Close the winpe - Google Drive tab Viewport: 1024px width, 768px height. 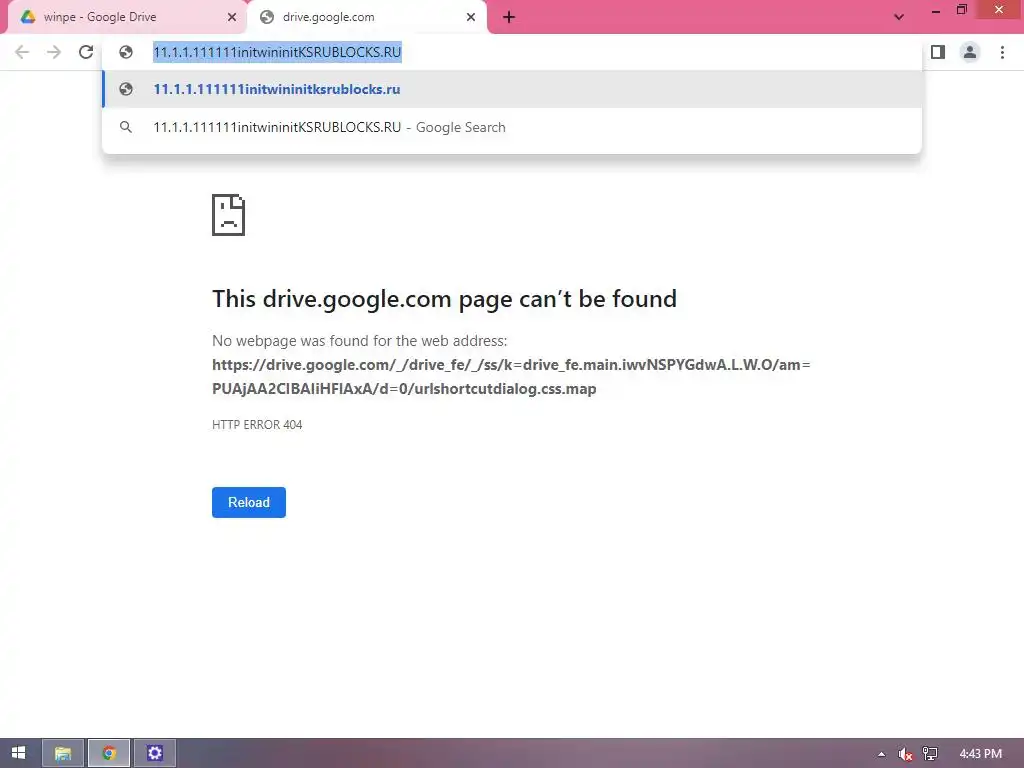click(232, 17)
